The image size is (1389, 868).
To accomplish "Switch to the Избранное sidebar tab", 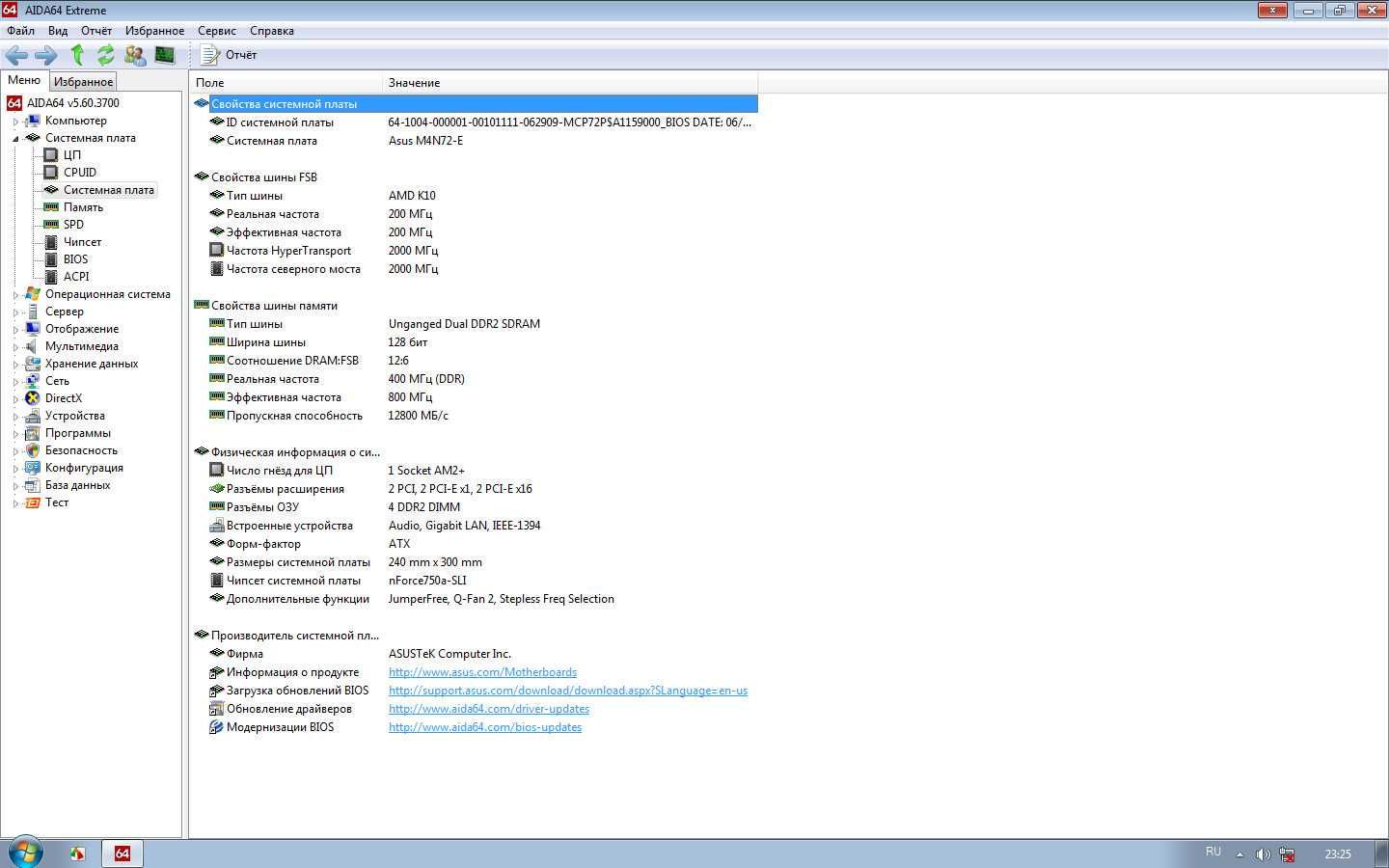I will click(83, 82).
